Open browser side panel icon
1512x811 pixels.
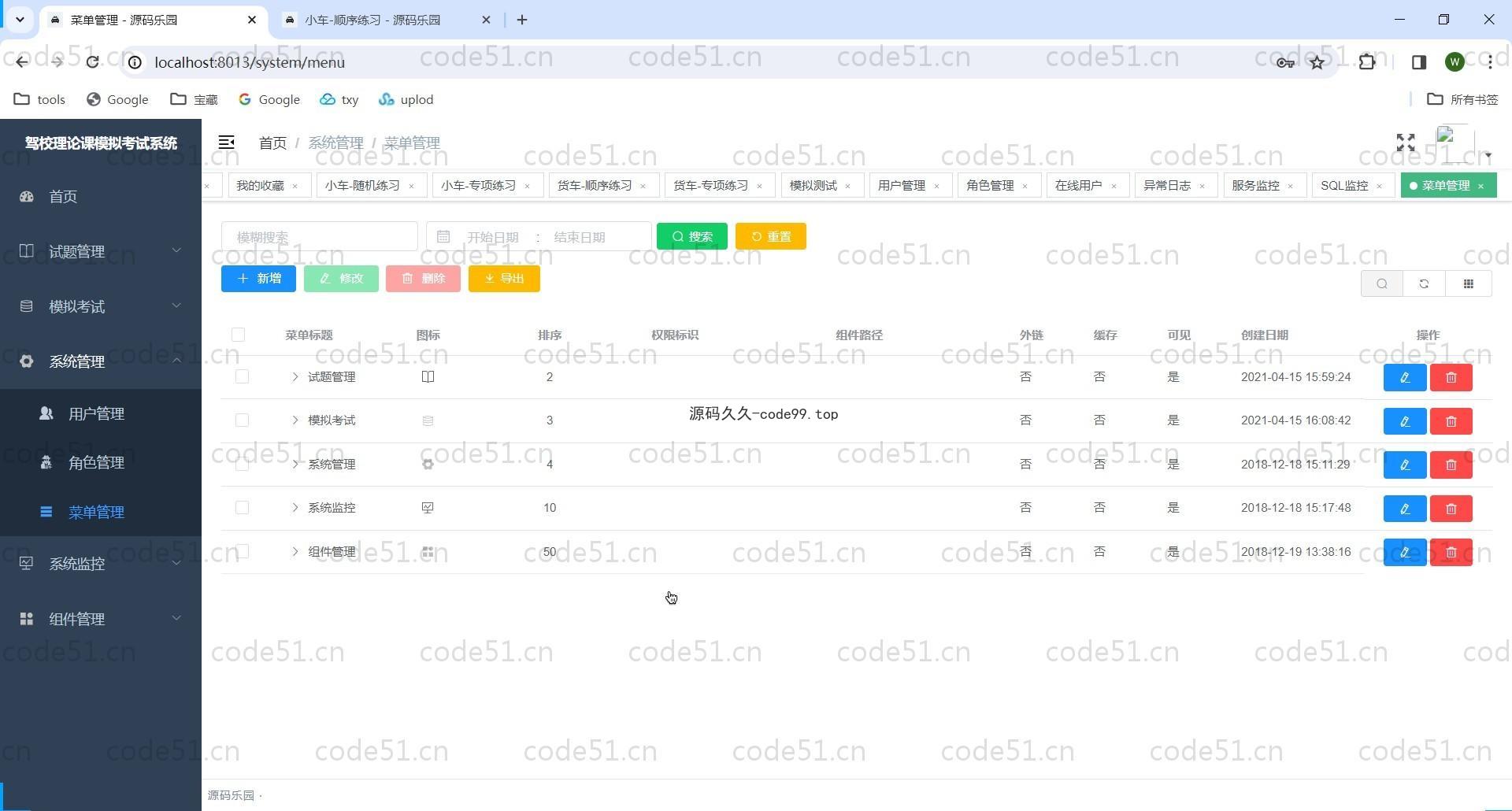(1419, 62)
